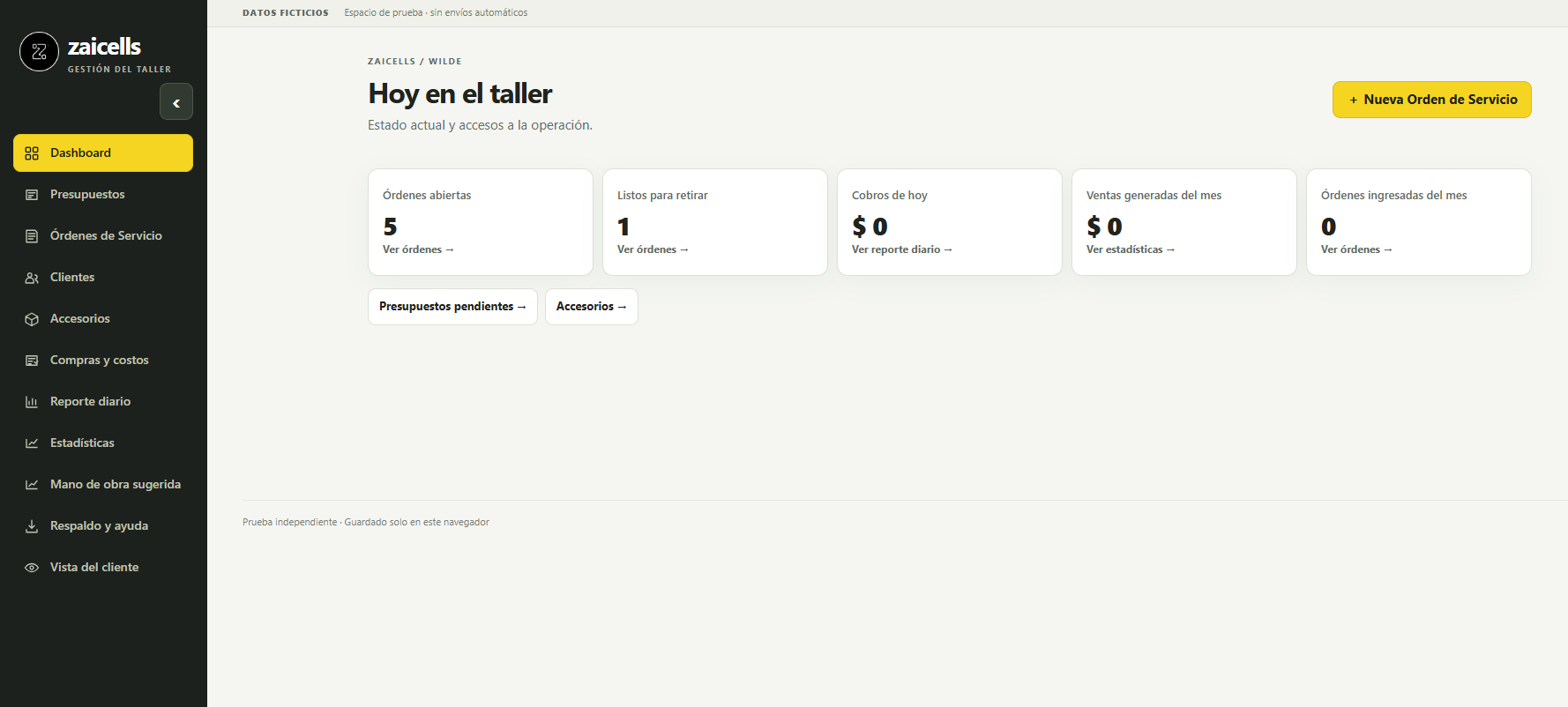Open the Ver estadísticas link
The width and height of the screenshot is (1568, 707).
coord(1131,249)
